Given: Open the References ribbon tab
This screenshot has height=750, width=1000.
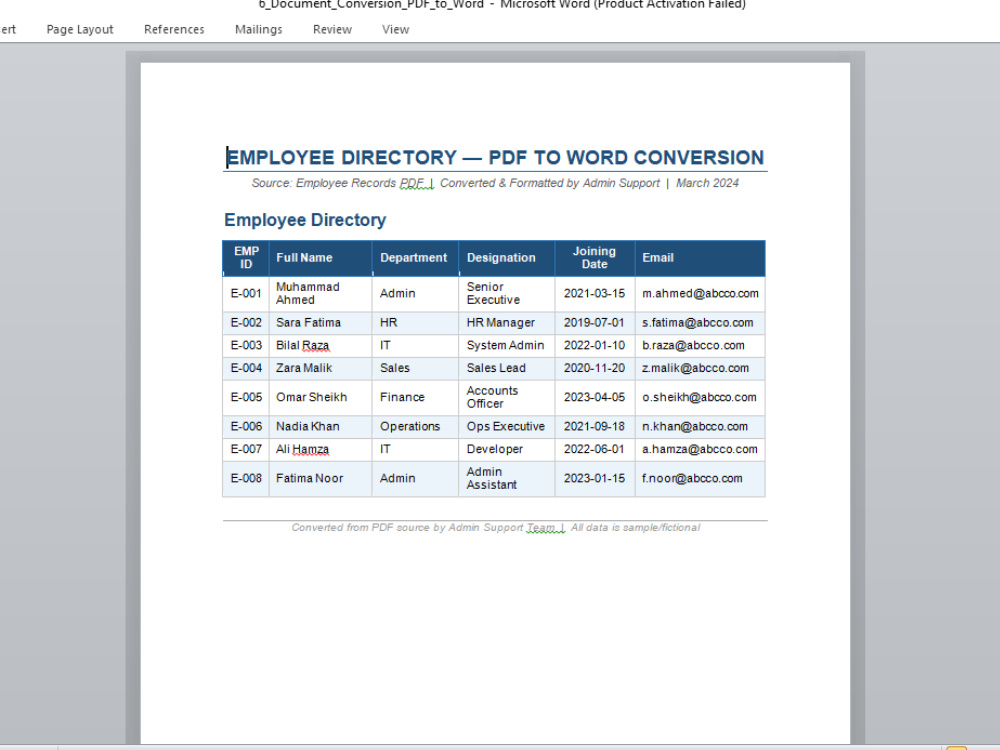Looking at the screenshot, I should (x=174, y=29).
